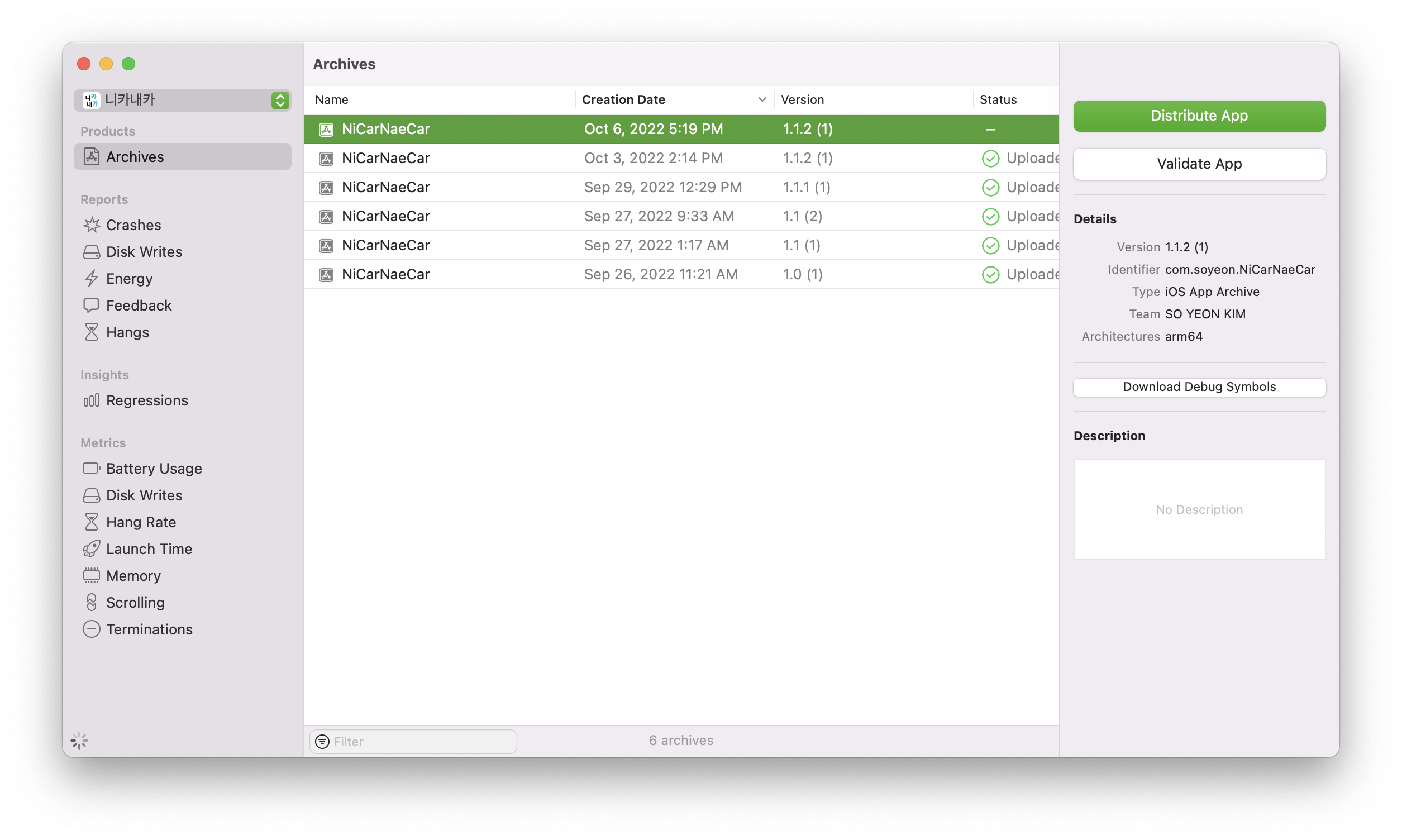
Task: Click the filter icon in the search field
Action: (x=322, y=742)
